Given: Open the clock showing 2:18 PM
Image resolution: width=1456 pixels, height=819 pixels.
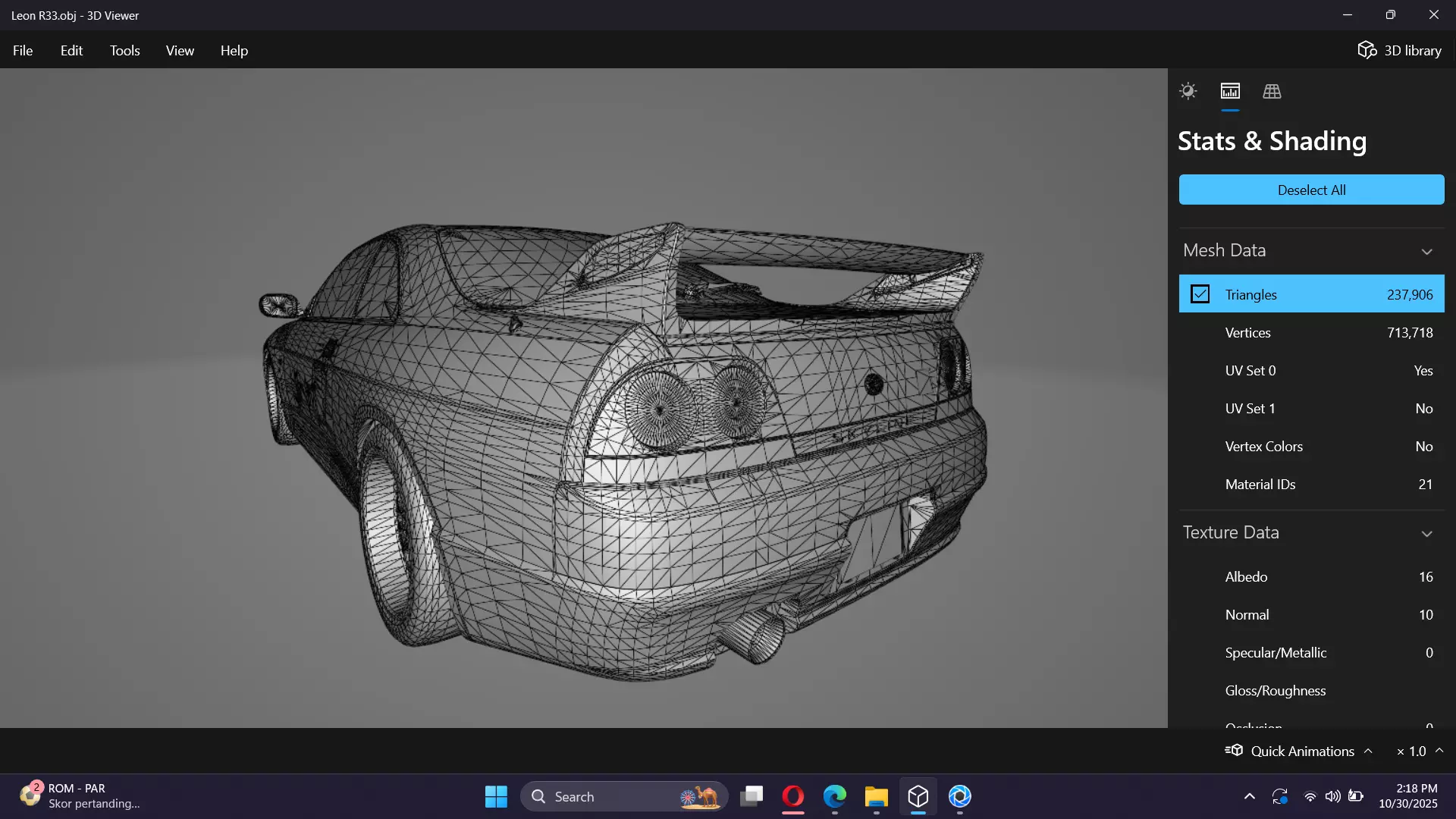Looking at the screenshot, I should coord(1408,796).
